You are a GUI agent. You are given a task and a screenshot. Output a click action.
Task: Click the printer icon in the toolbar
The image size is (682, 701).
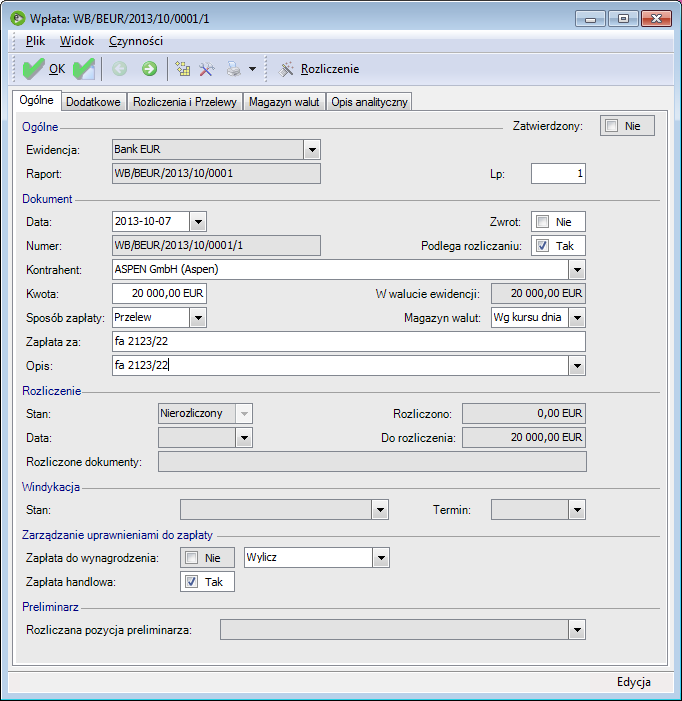tap(233, 69)
